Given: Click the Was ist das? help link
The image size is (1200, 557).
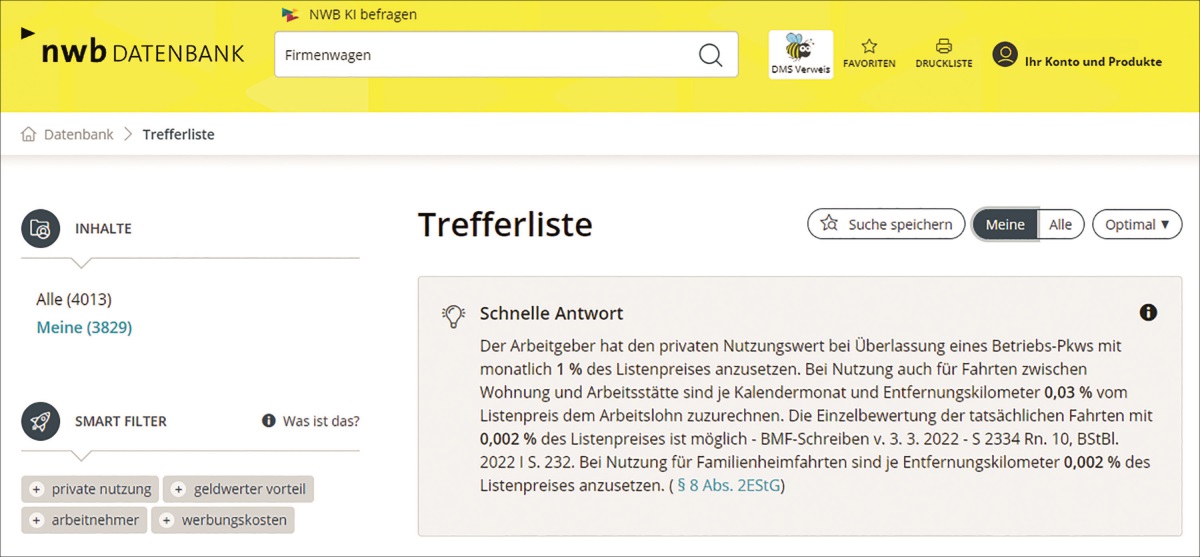Looking at the screenshot, I should click(320, 421).
